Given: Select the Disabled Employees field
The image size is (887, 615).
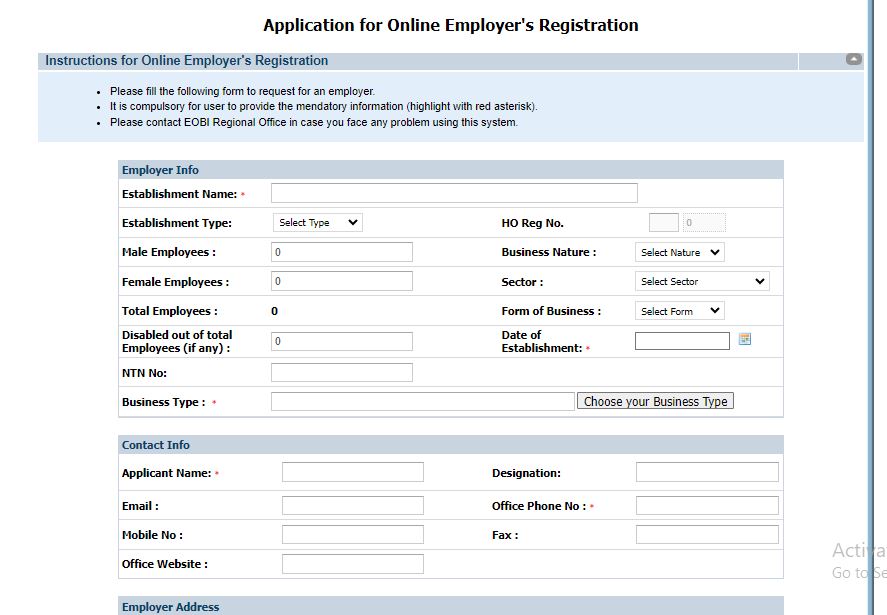Looking at the screenshot, I should coord(342,341).
